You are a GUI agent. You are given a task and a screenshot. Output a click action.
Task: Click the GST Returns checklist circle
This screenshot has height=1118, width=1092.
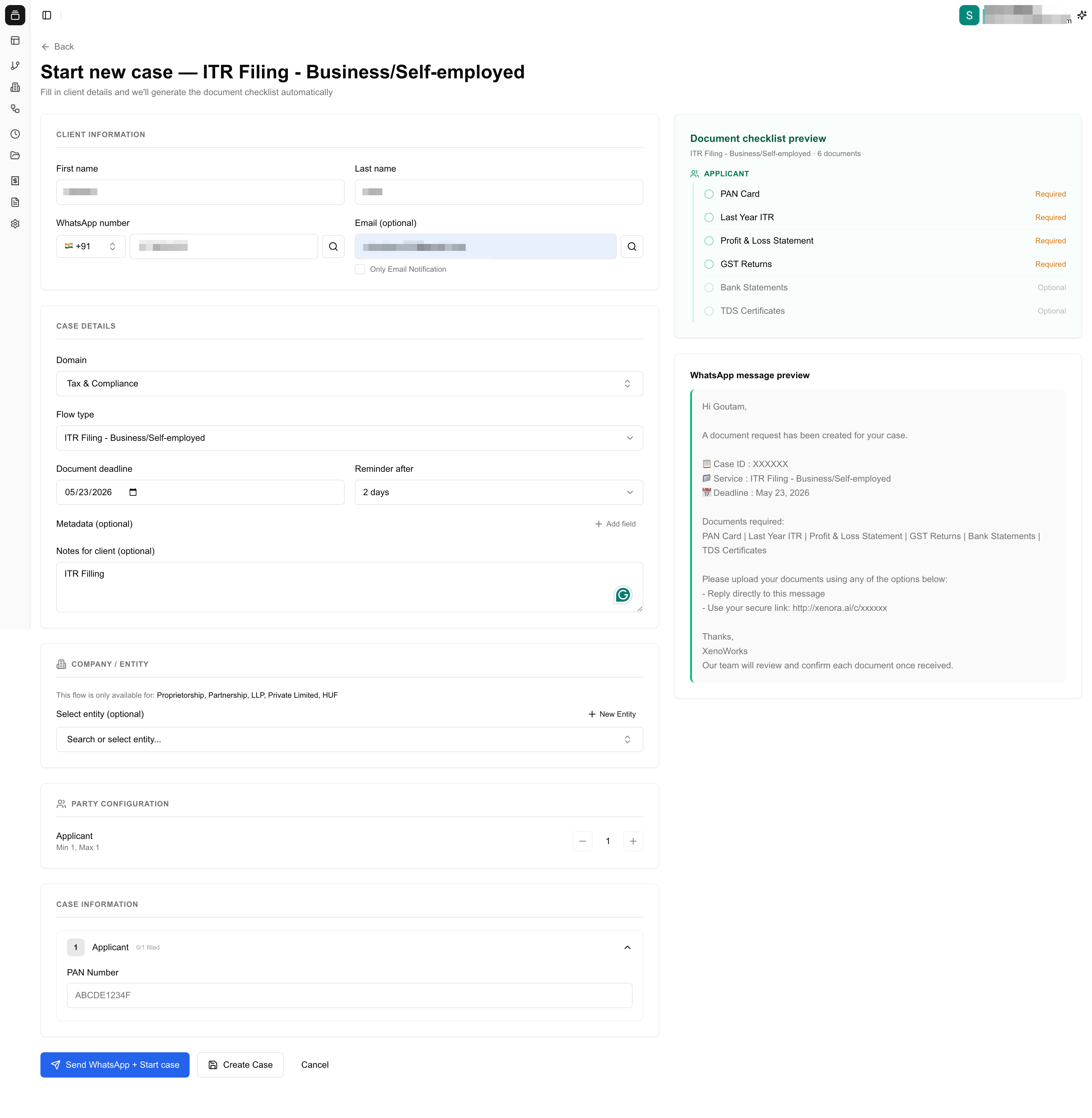709,264
